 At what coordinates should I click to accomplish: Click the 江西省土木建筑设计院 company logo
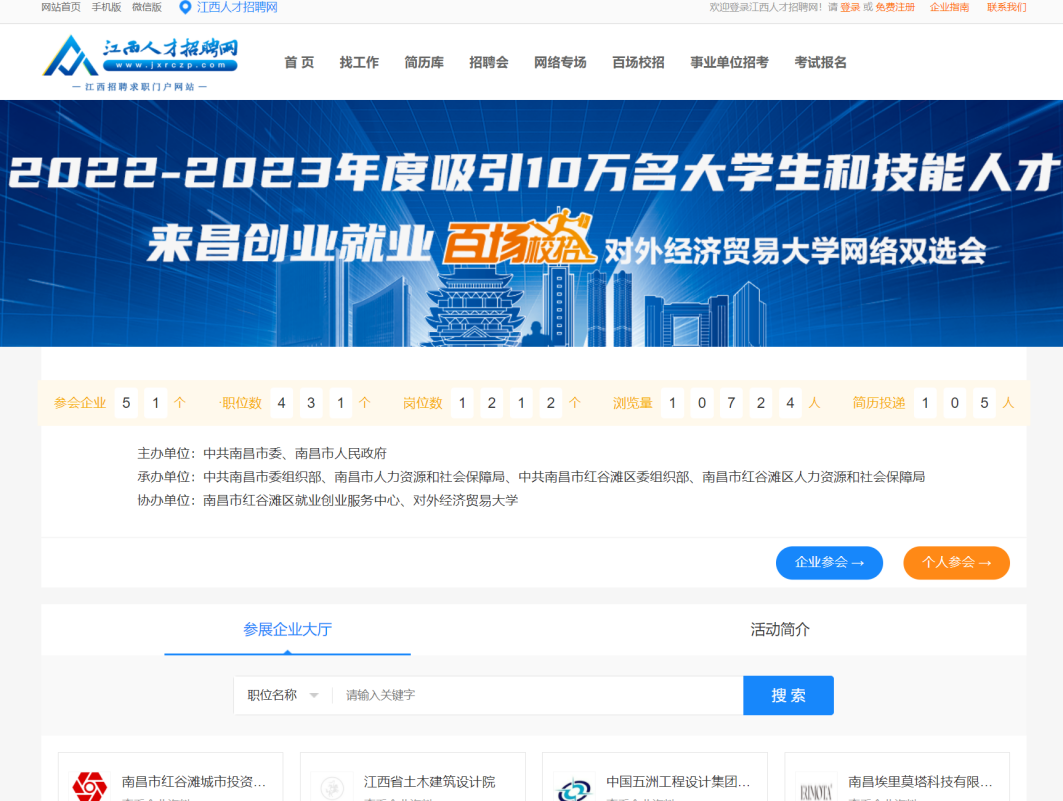coord(331,786)
